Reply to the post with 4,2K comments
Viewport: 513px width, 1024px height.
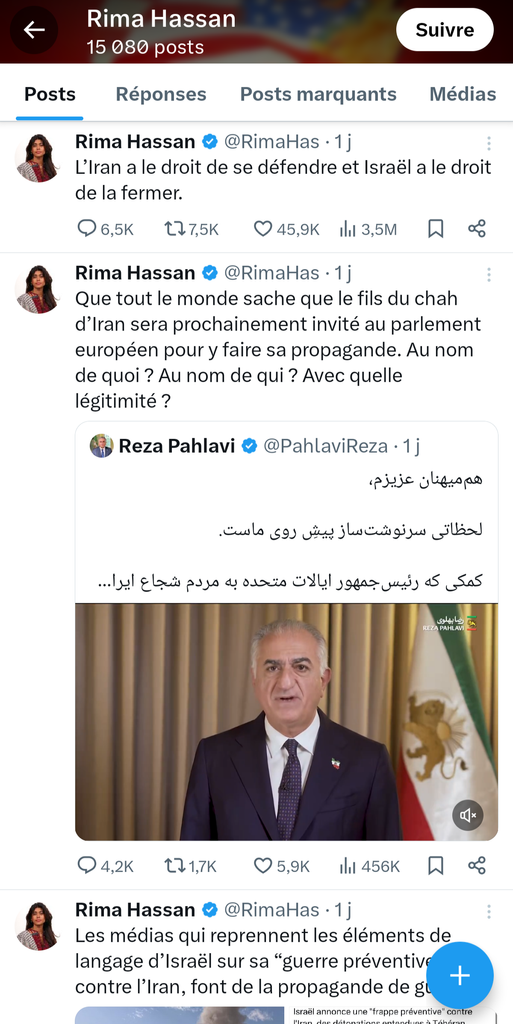point(105,866)
